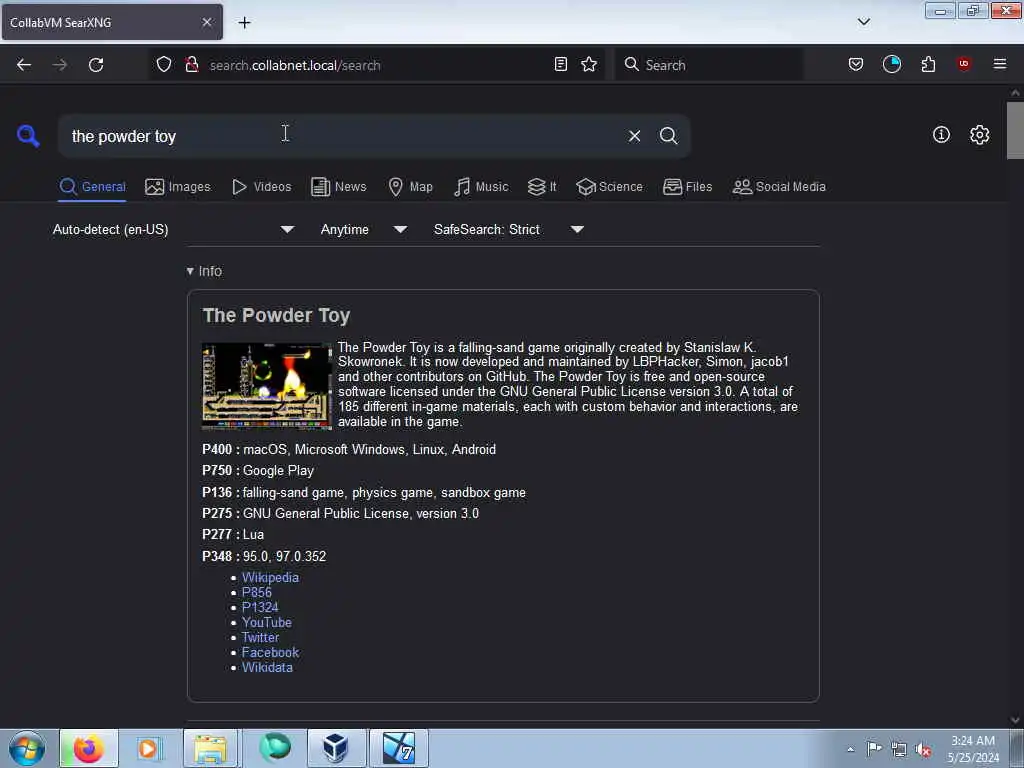Clear the search query with the X icon
The width and height of the screenshot is (1024, 768).
click(634, 136)
